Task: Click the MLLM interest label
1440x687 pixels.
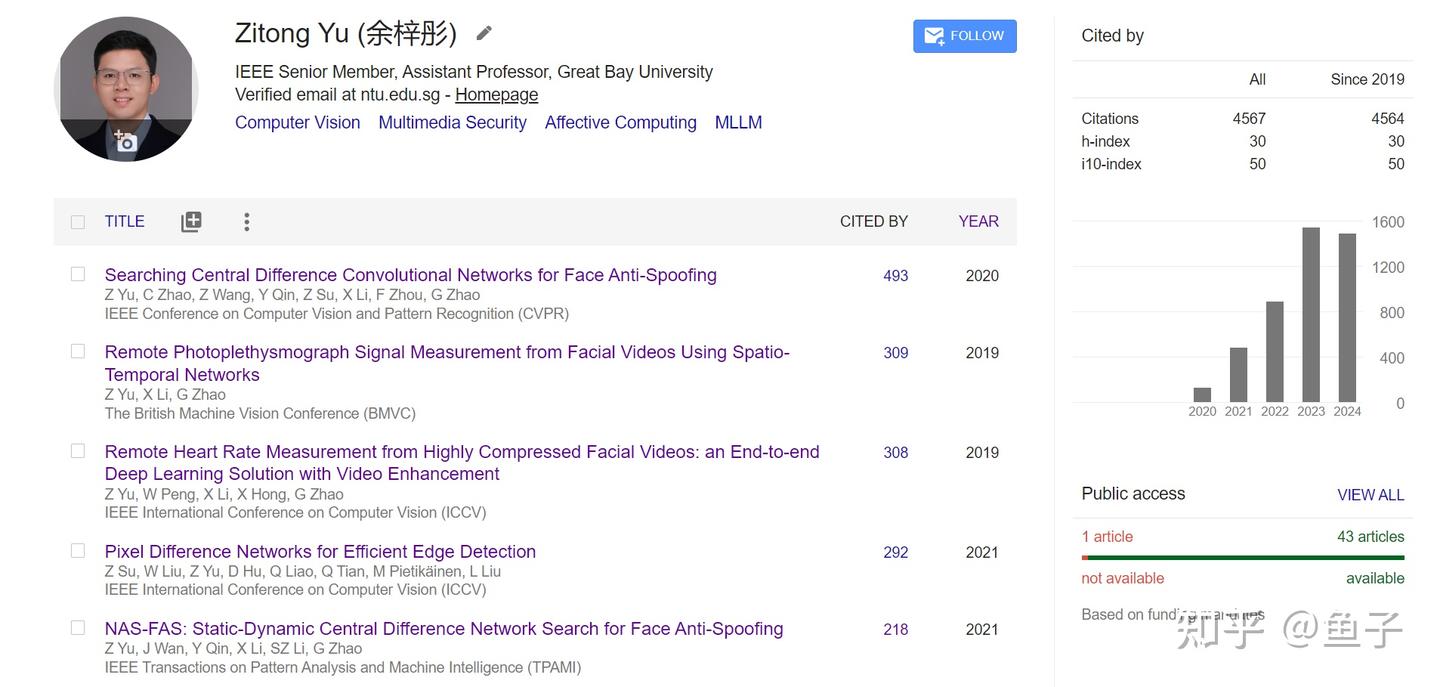Action: coord(738,122)
